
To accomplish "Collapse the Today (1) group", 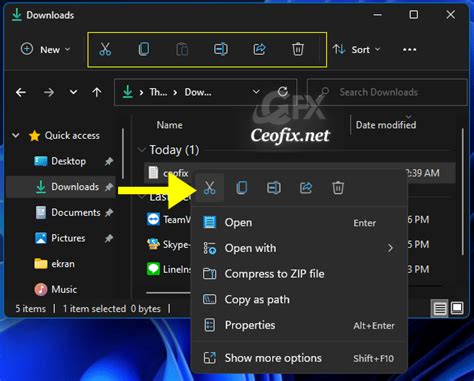I will (x=142, y=150).
